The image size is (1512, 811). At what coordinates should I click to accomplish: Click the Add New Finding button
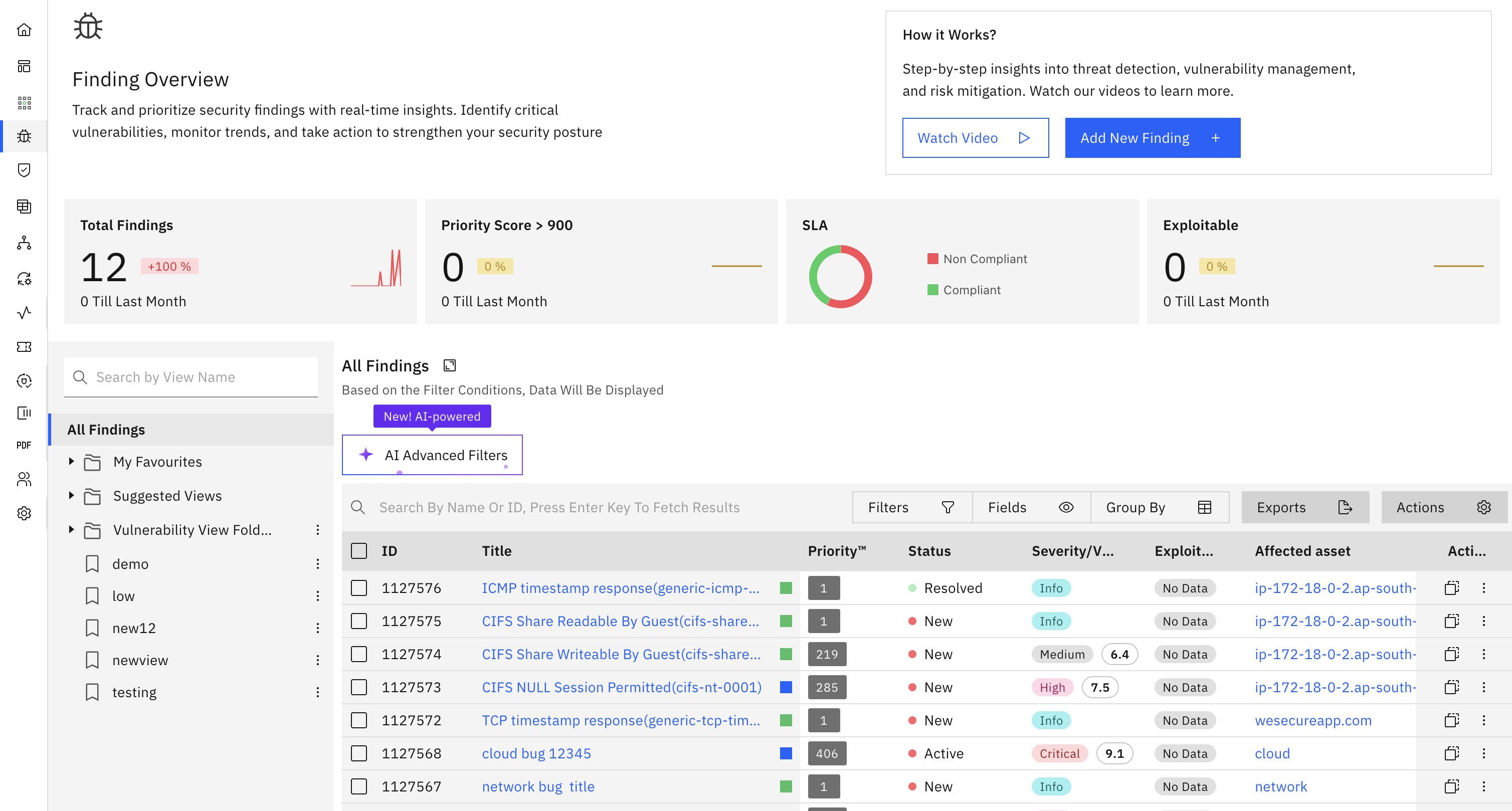click(x=1152, y=138)
